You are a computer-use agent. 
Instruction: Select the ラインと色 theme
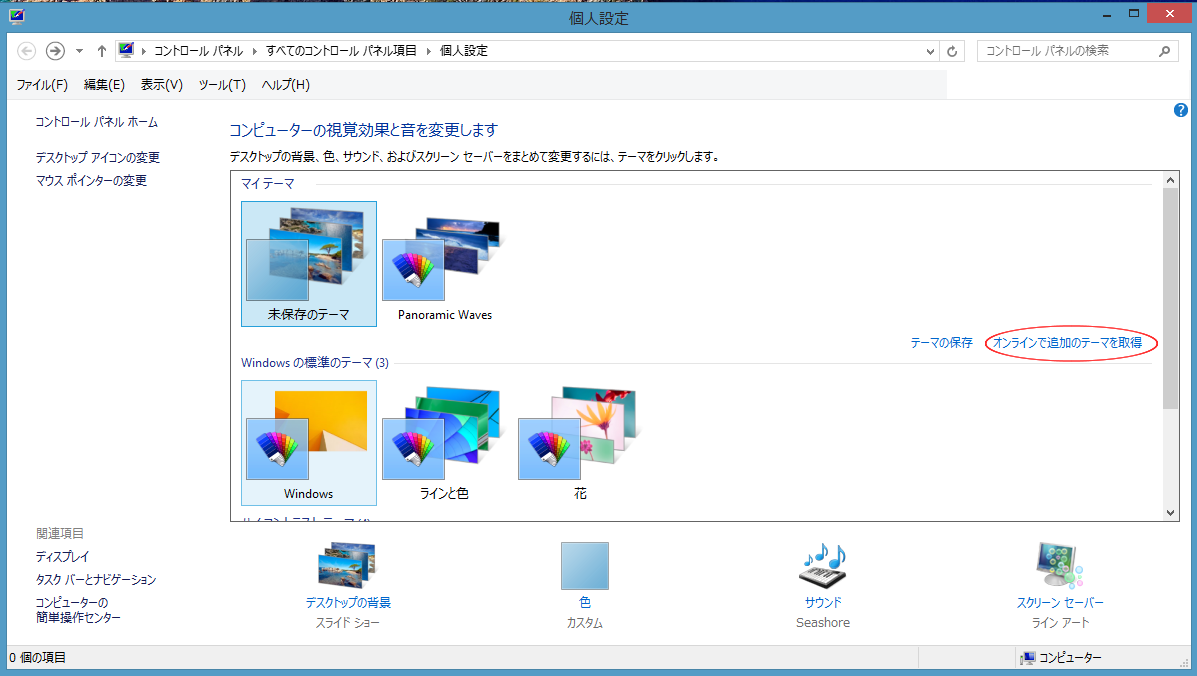point(444,443)
